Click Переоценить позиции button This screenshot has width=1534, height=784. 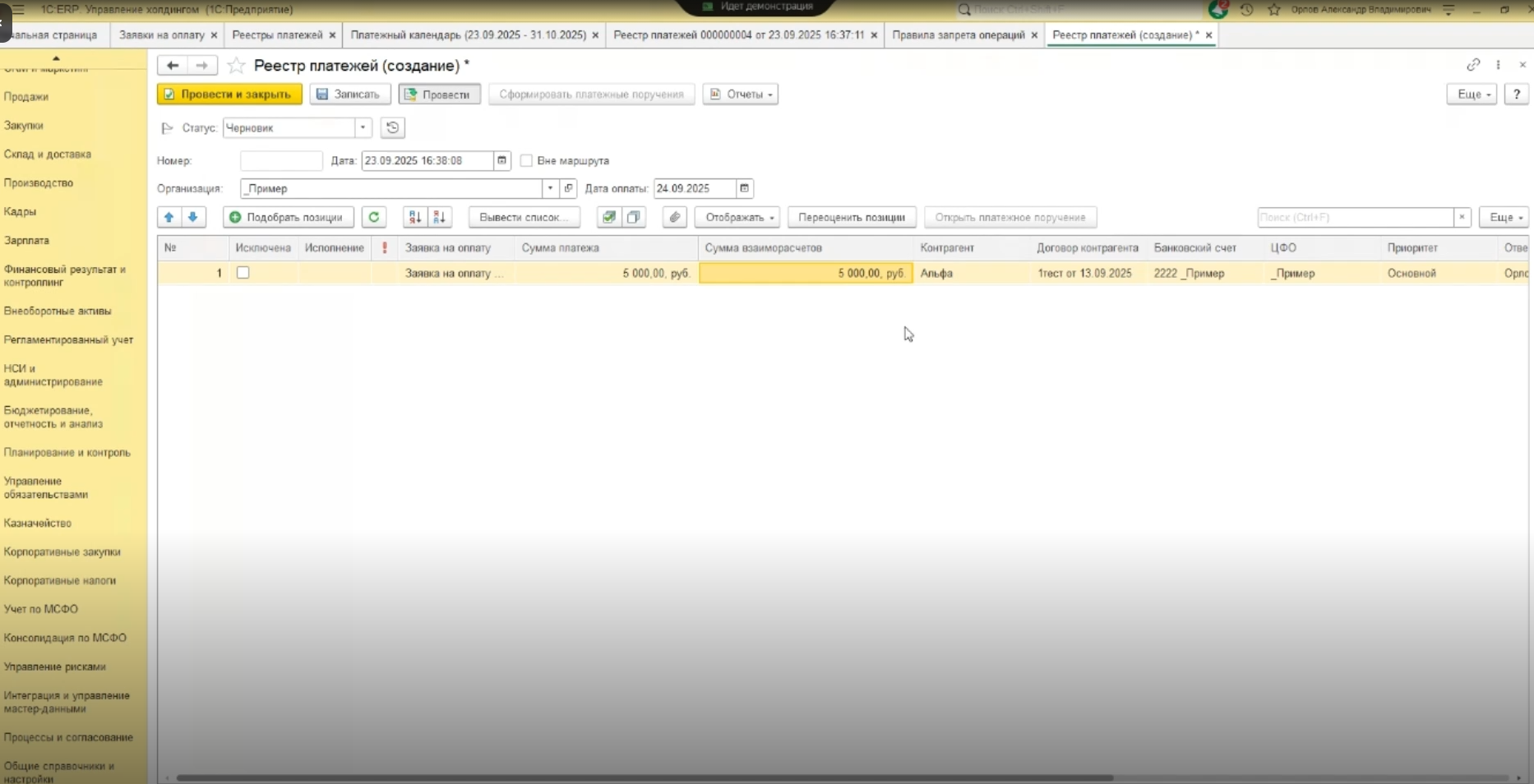coord(852,218)
